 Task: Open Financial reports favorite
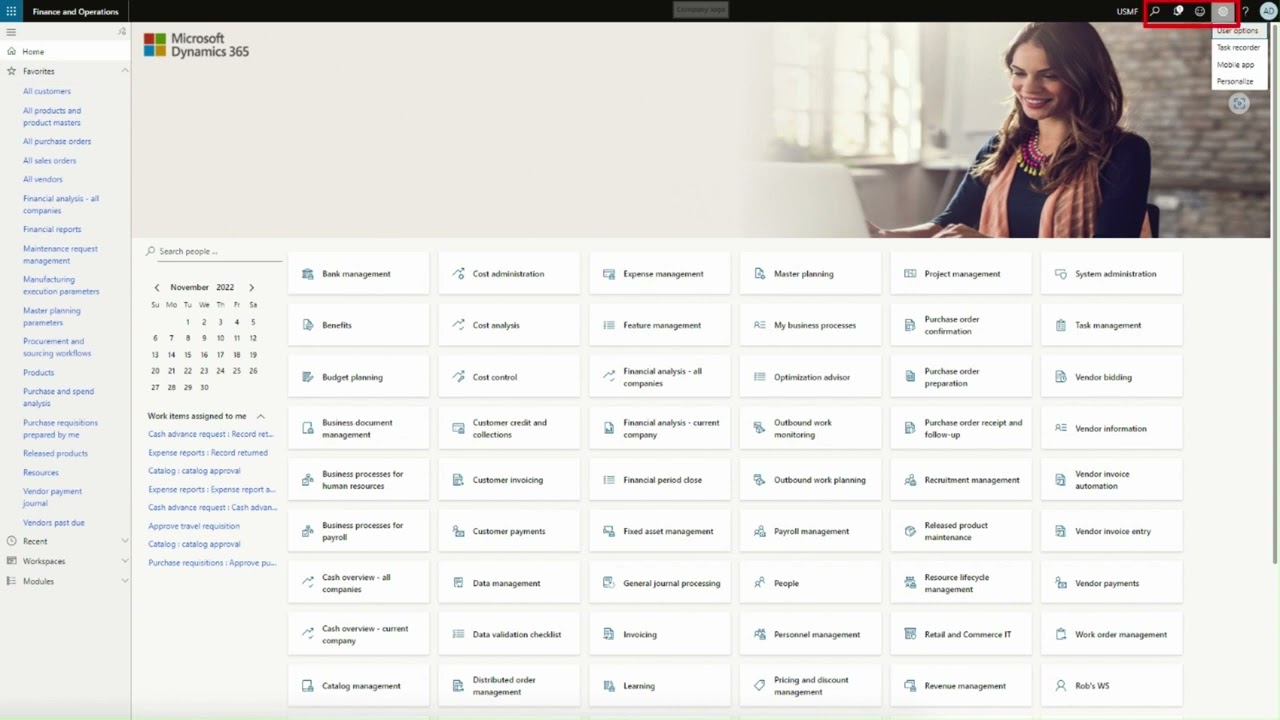click(52, 229)
